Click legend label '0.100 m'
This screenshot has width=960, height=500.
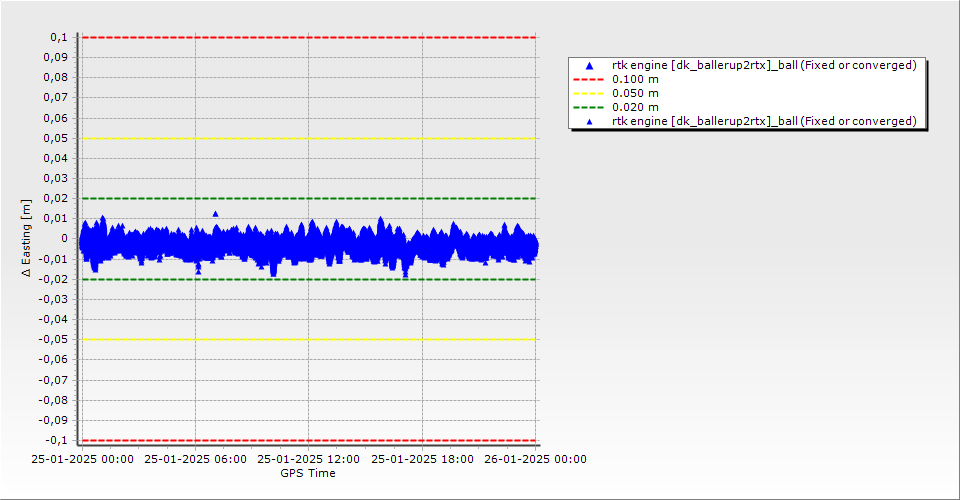tap(636, 80)
